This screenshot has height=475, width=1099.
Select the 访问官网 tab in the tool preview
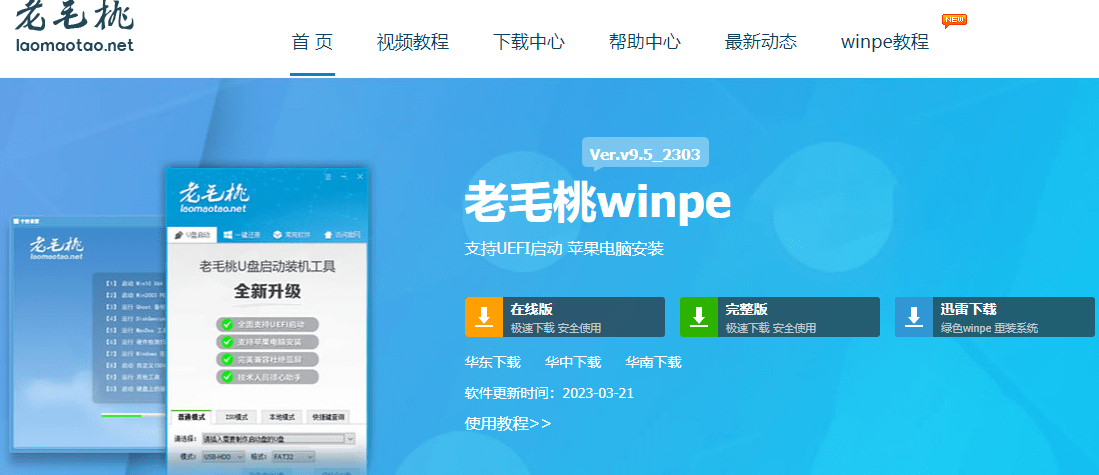click(x=342, y=235)
